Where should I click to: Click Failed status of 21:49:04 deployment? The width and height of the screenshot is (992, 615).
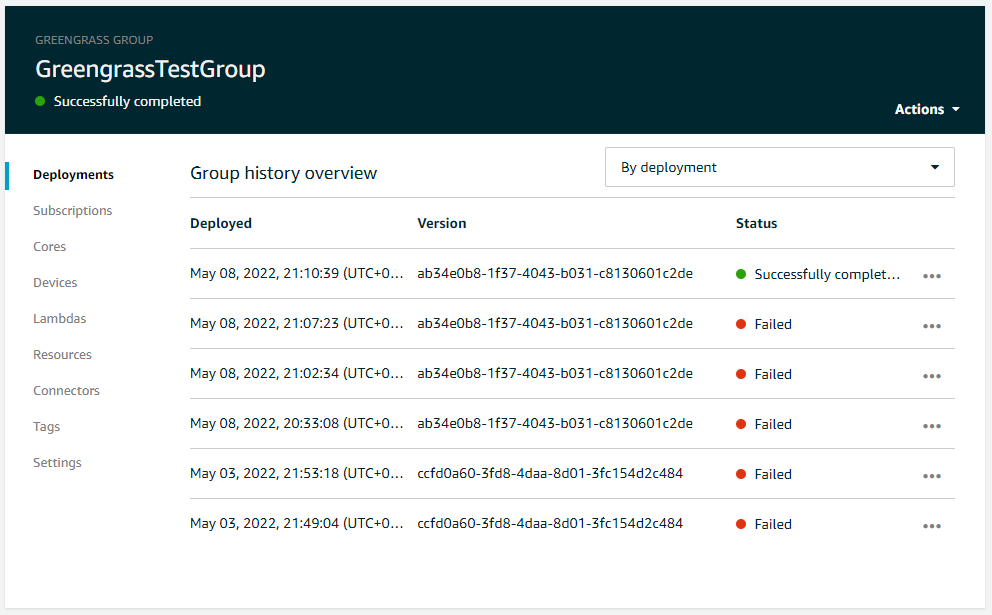(x=764, y=524)
